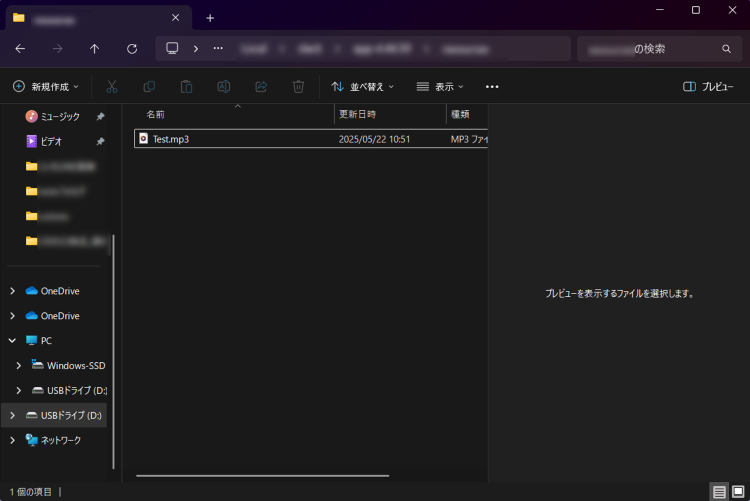Screen dimensions: 750x501
Task: Click the pin icon beside ビデオ
Action: 100,141
